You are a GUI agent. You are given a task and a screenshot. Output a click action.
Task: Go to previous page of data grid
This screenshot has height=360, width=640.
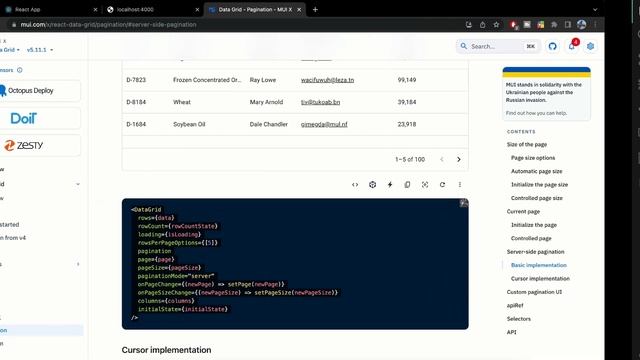[442, 159]
